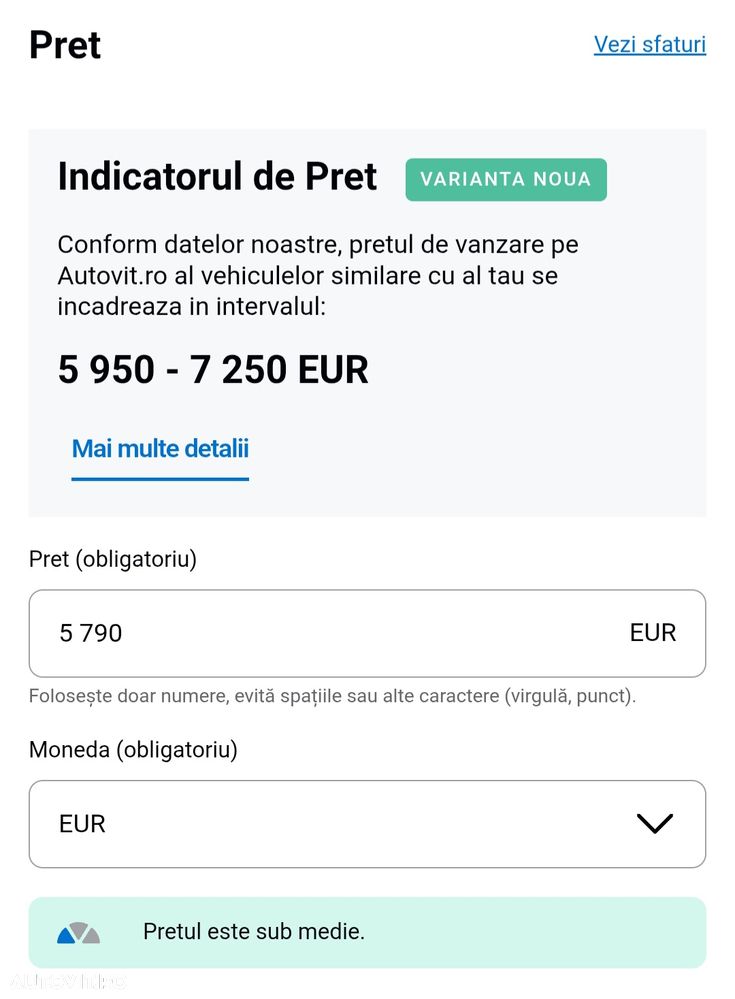Screen dimensions: 735x999
Task: Click the EUR suffix inside the price field
Action: 652,633
